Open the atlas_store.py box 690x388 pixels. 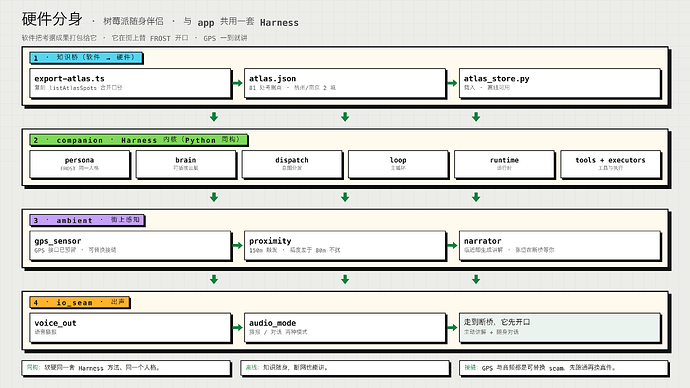pyautogui.click(x=560, y=83)
